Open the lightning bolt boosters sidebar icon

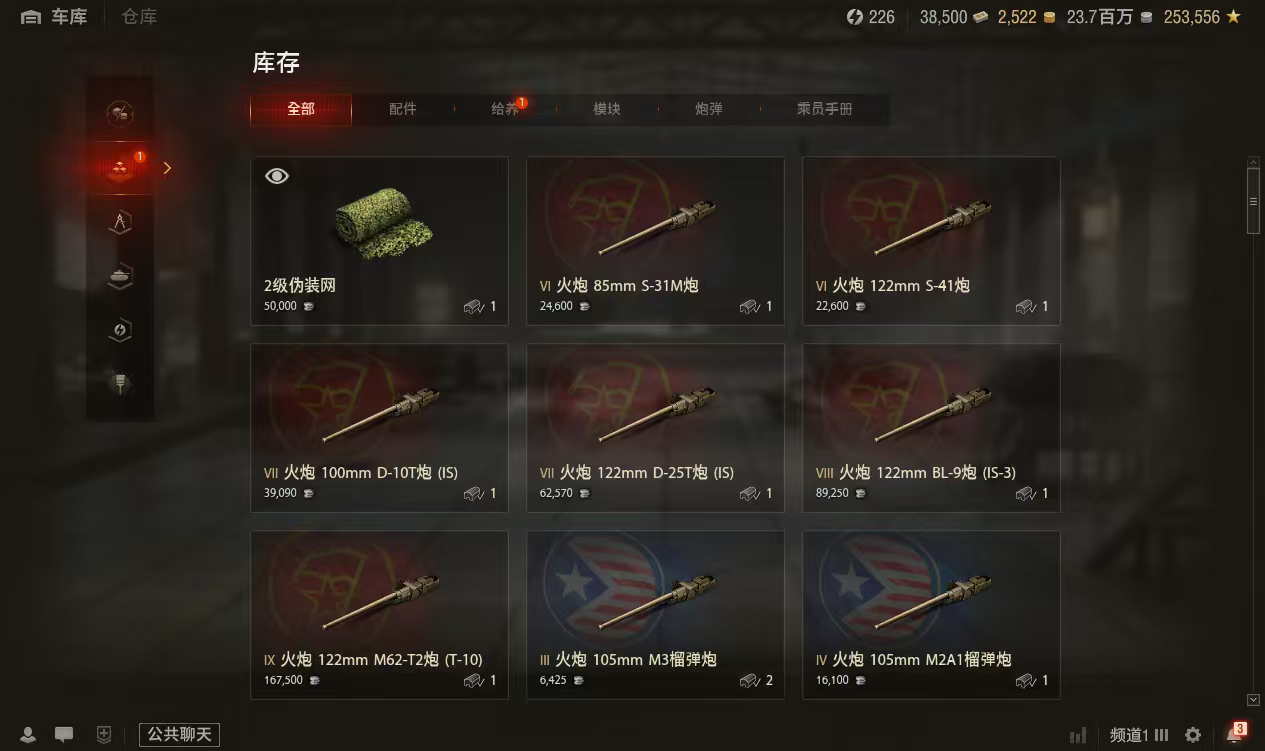(120, 330)
